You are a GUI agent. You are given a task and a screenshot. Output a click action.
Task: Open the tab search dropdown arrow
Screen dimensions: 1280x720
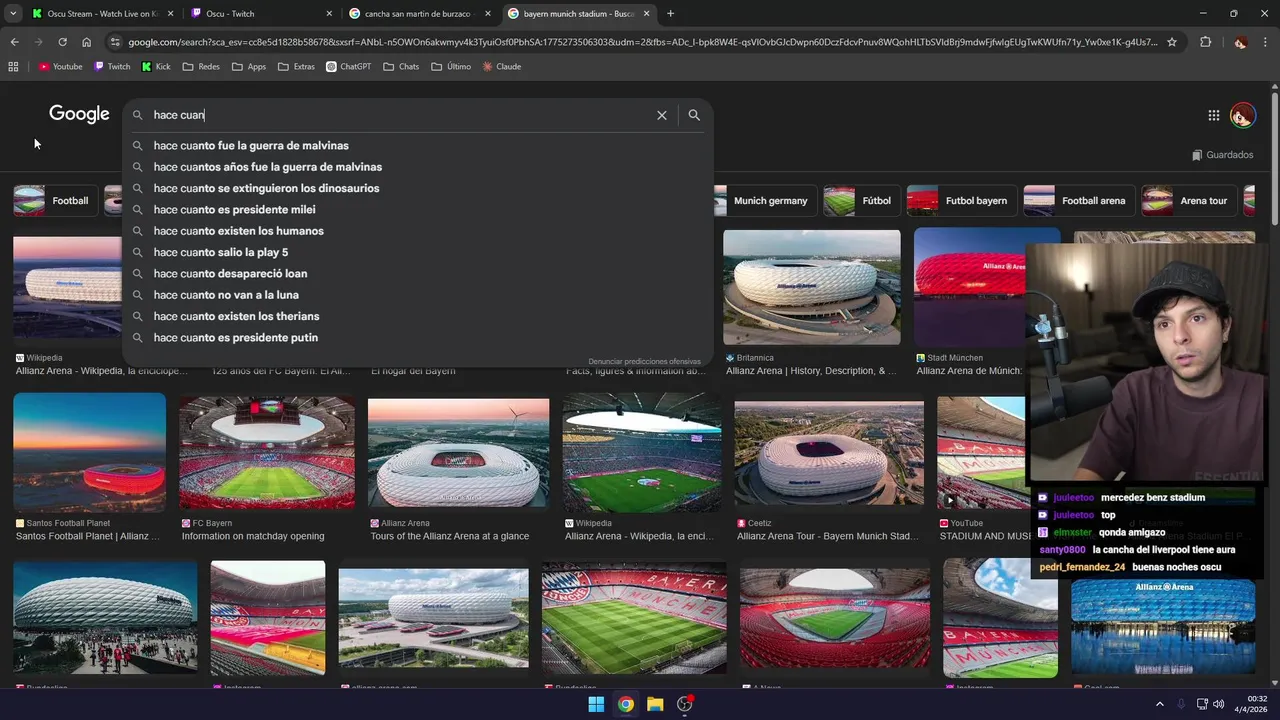tap(13, 13)
